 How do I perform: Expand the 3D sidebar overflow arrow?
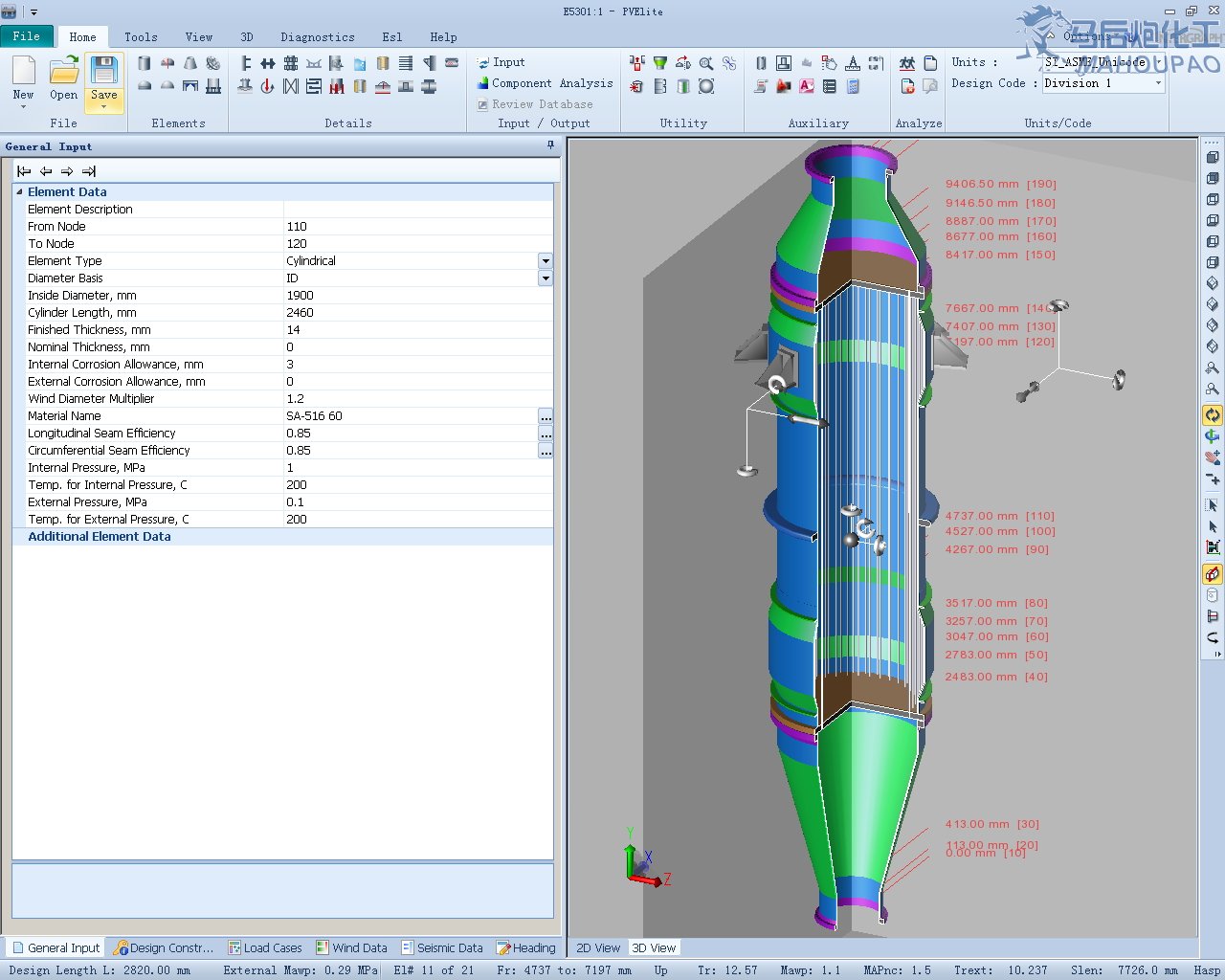(x=1216, y=654)
